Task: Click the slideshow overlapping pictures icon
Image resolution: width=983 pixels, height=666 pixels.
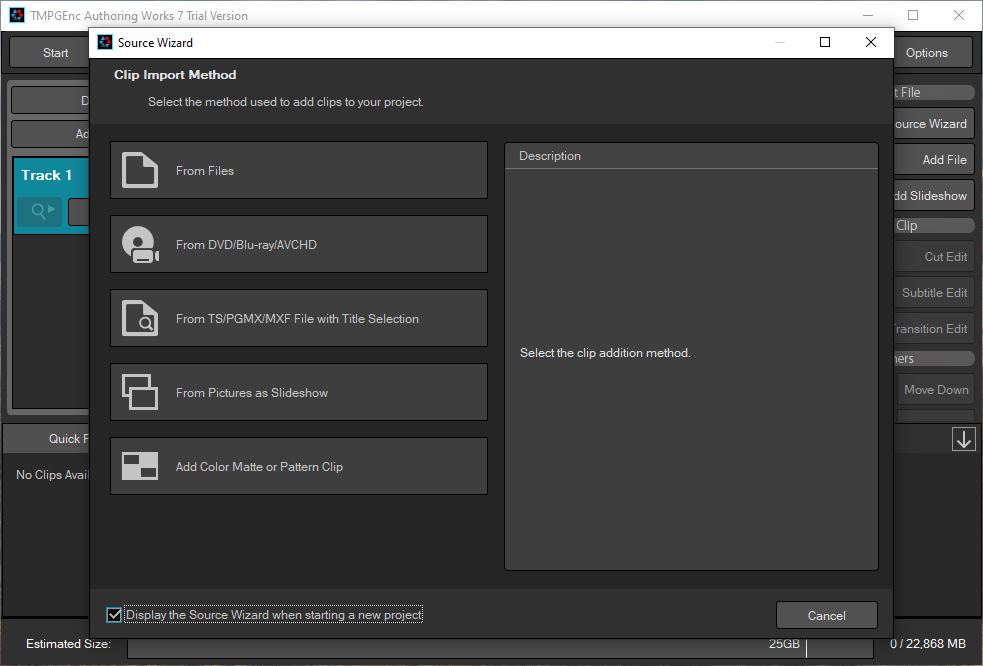Action: (139, 393)
